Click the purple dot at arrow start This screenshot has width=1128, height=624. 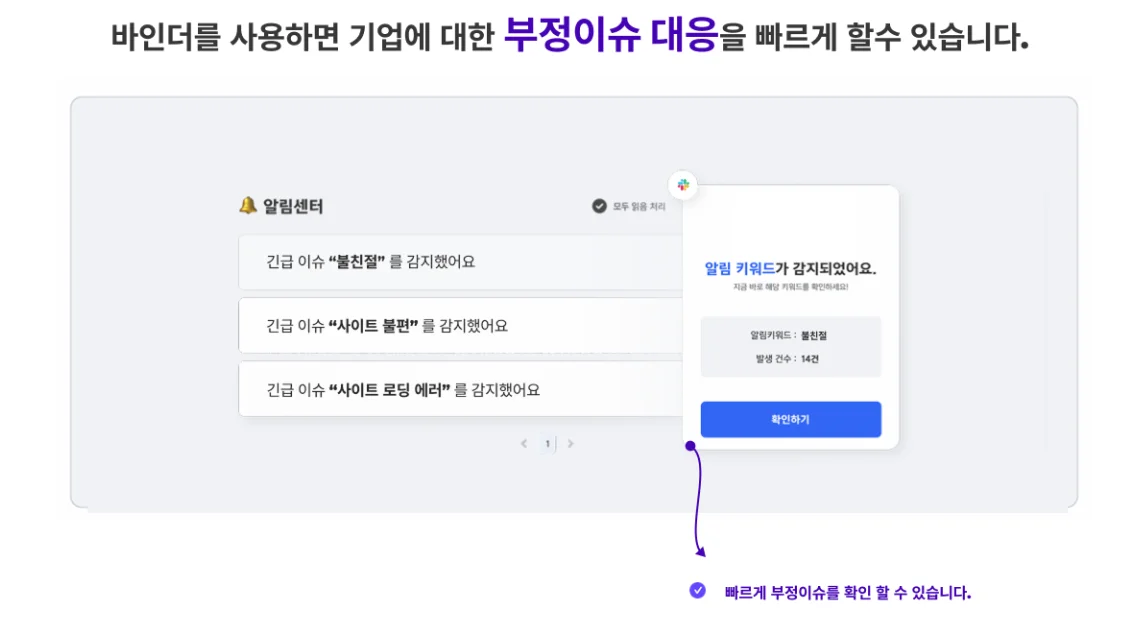[690, 446]
